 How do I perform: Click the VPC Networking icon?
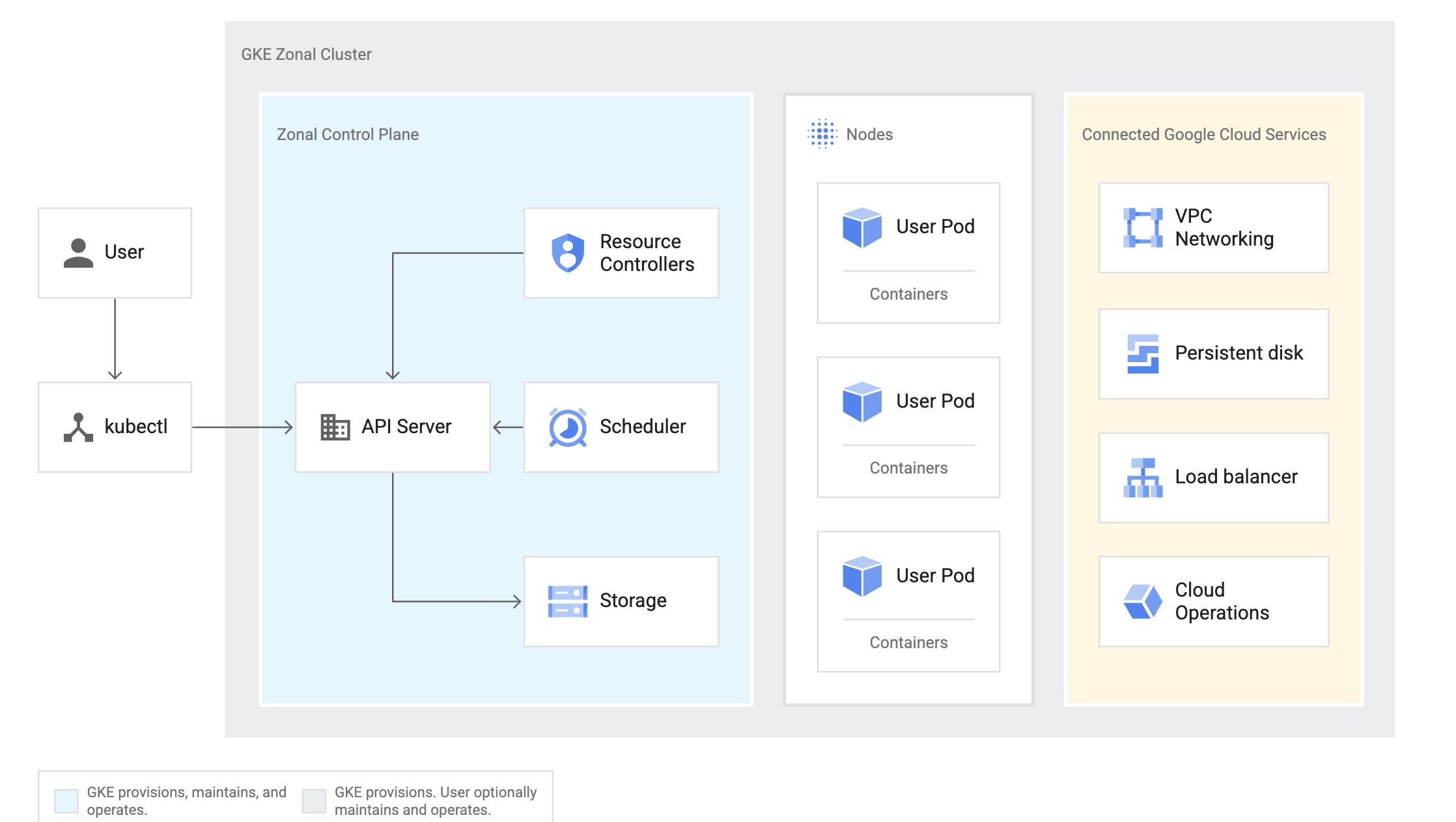[1143, 227]
